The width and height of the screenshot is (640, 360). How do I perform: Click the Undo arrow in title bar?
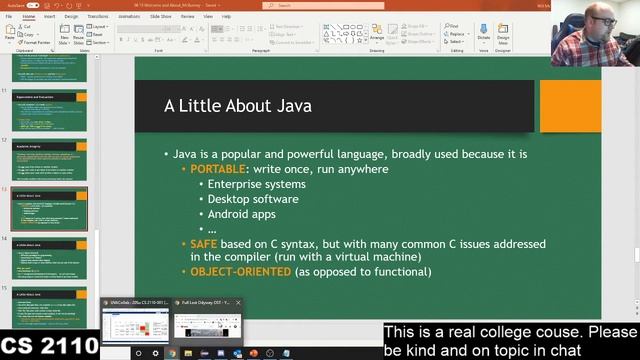pyautogui.click(x=57, y=6)
